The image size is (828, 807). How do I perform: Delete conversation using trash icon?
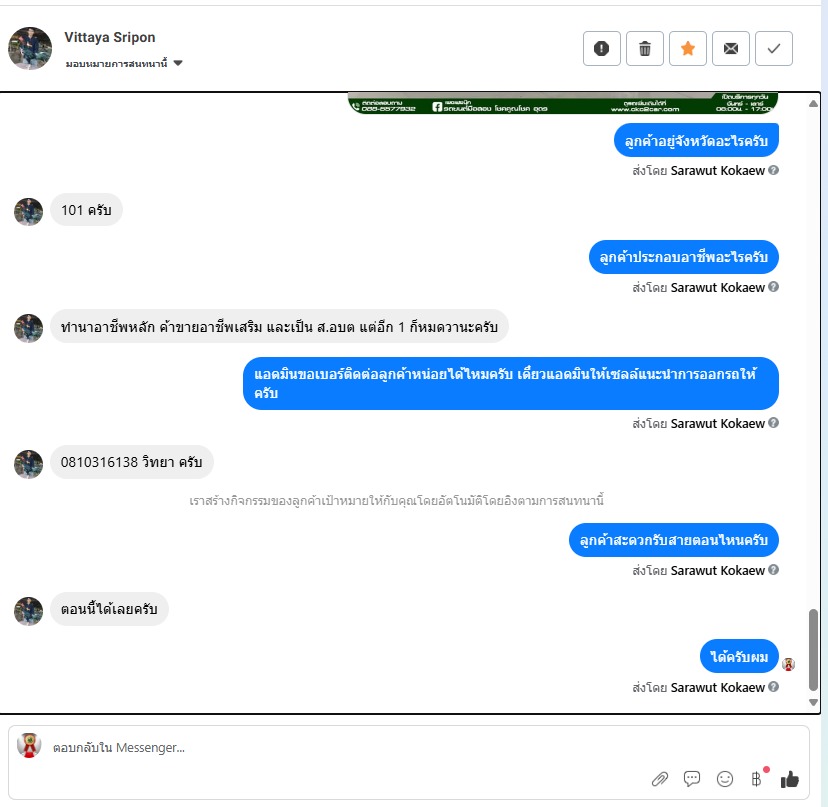[645, 49]
